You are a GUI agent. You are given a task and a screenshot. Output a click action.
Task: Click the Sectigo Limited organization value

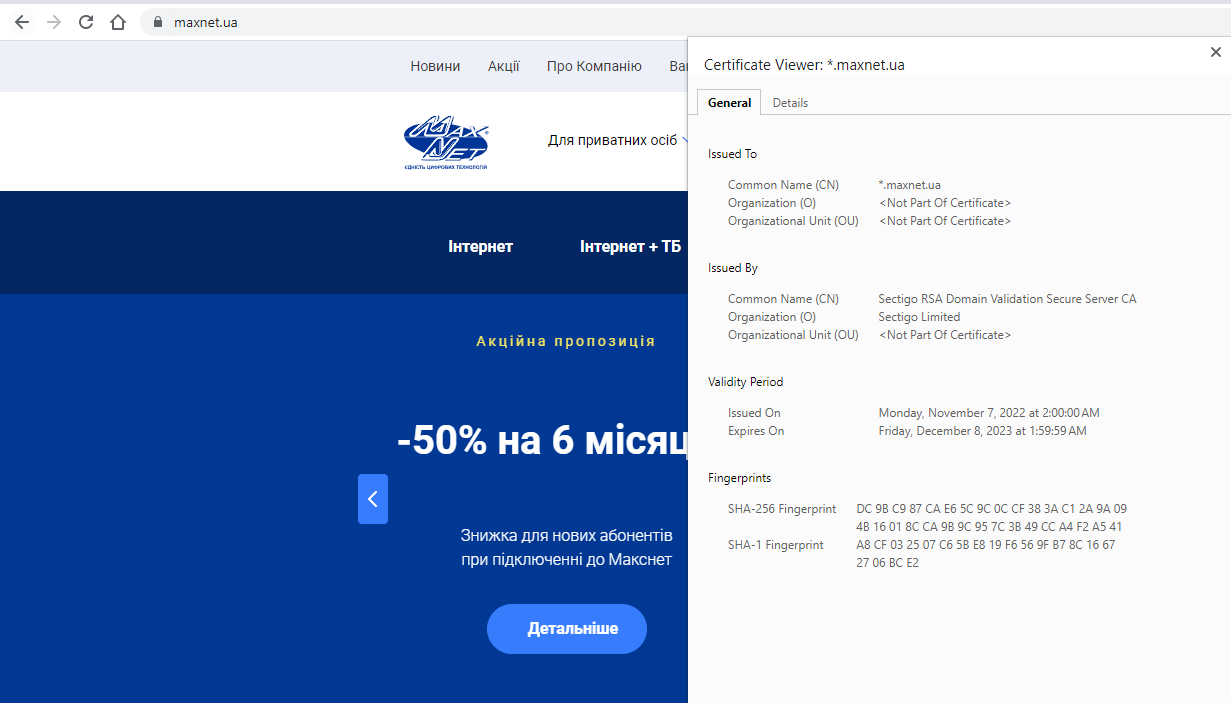(919, 317)
